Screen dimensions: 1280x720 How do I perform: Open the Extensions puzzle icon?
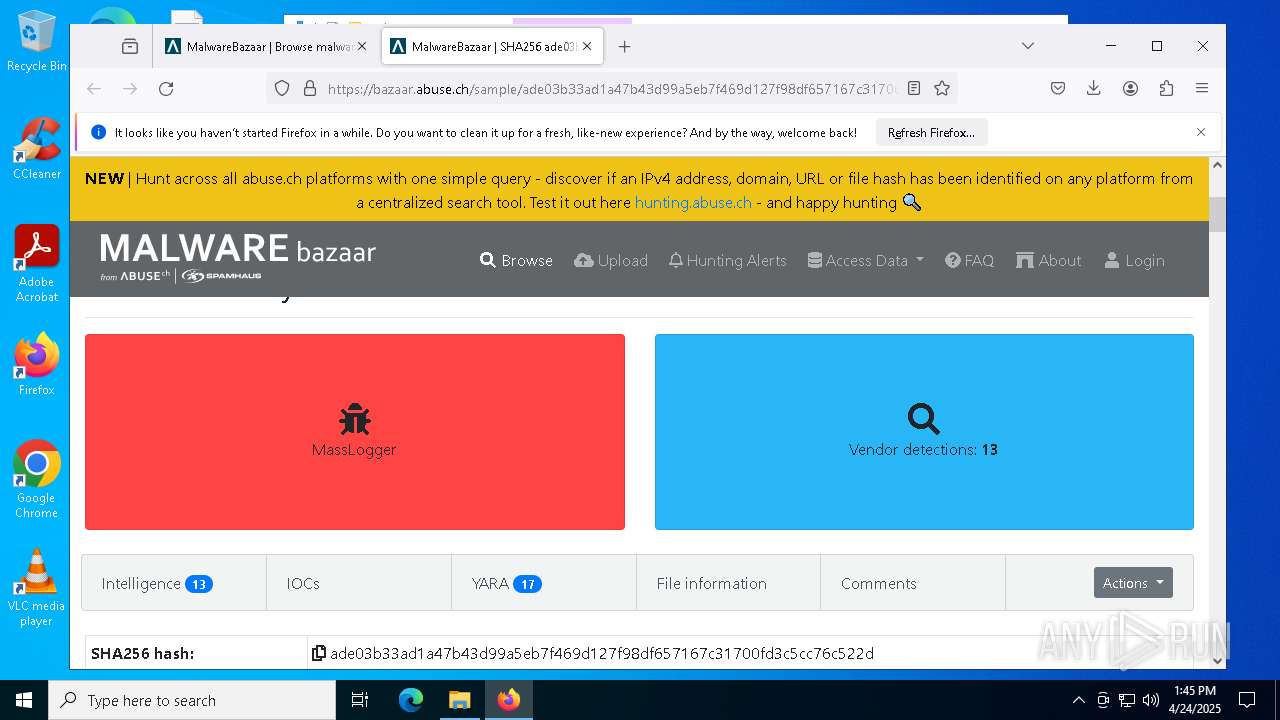[1166, 89]
